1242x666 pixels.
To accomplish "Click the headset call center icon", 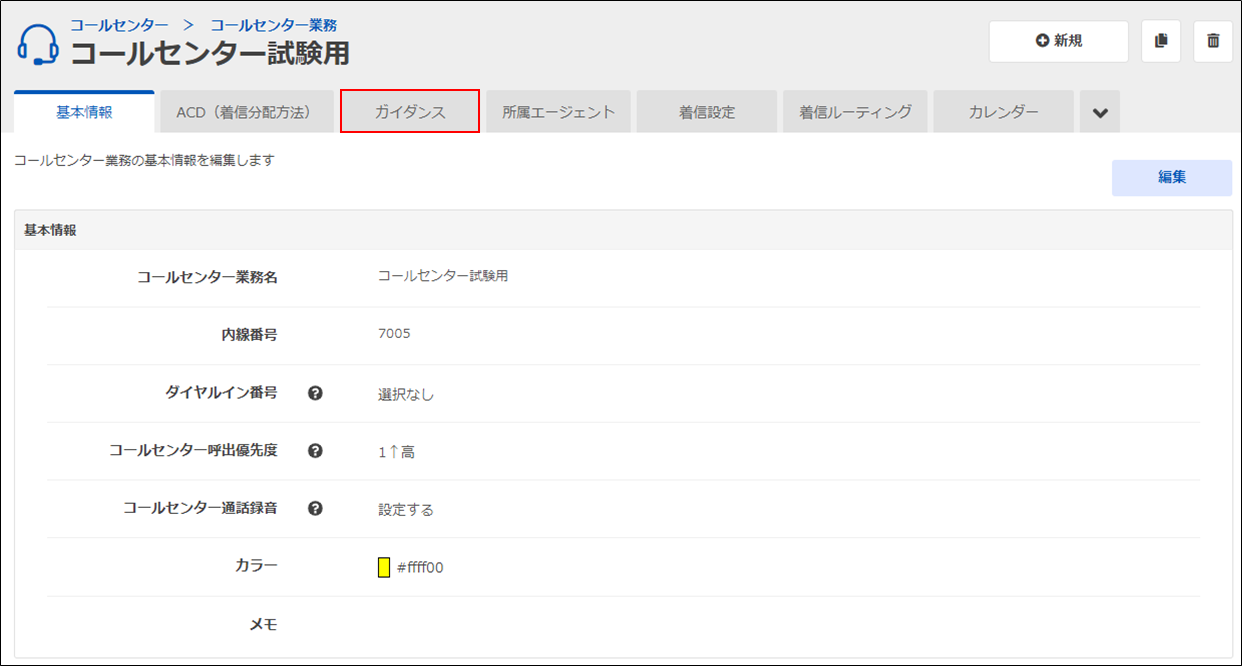I will click(38, 44).
